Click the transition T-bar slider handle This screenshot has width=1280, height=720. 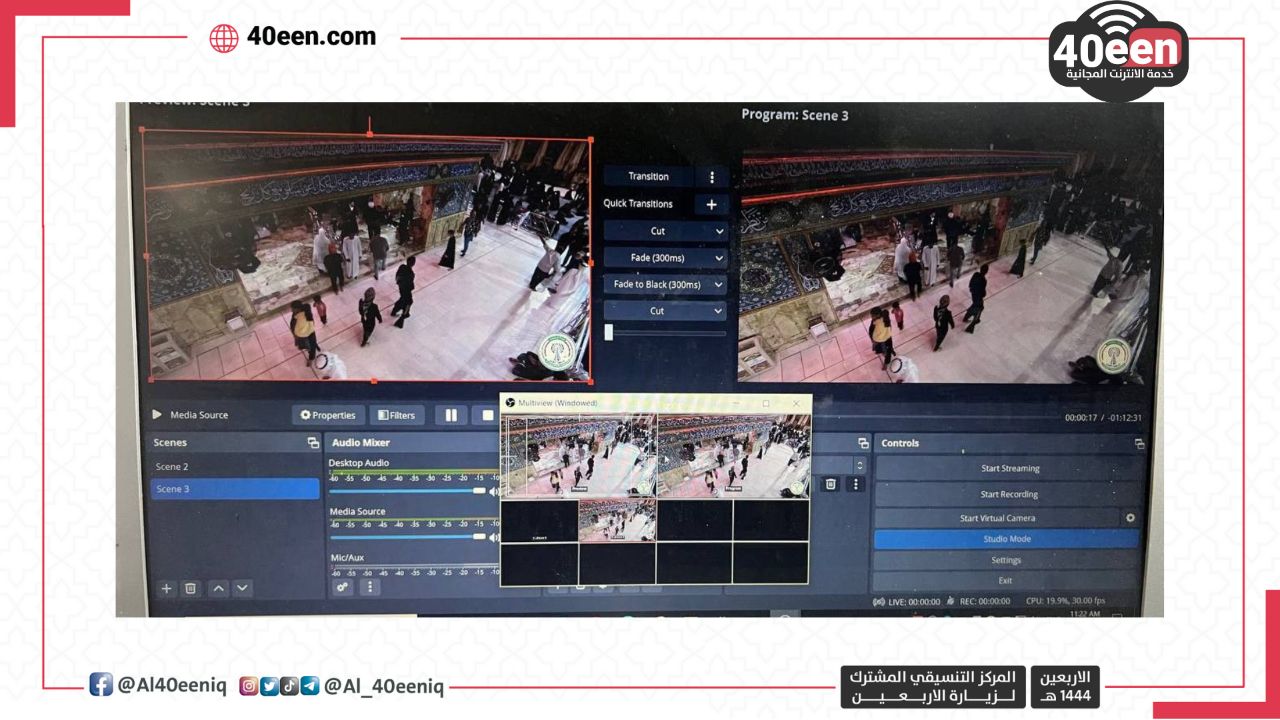tap(608, 332)
